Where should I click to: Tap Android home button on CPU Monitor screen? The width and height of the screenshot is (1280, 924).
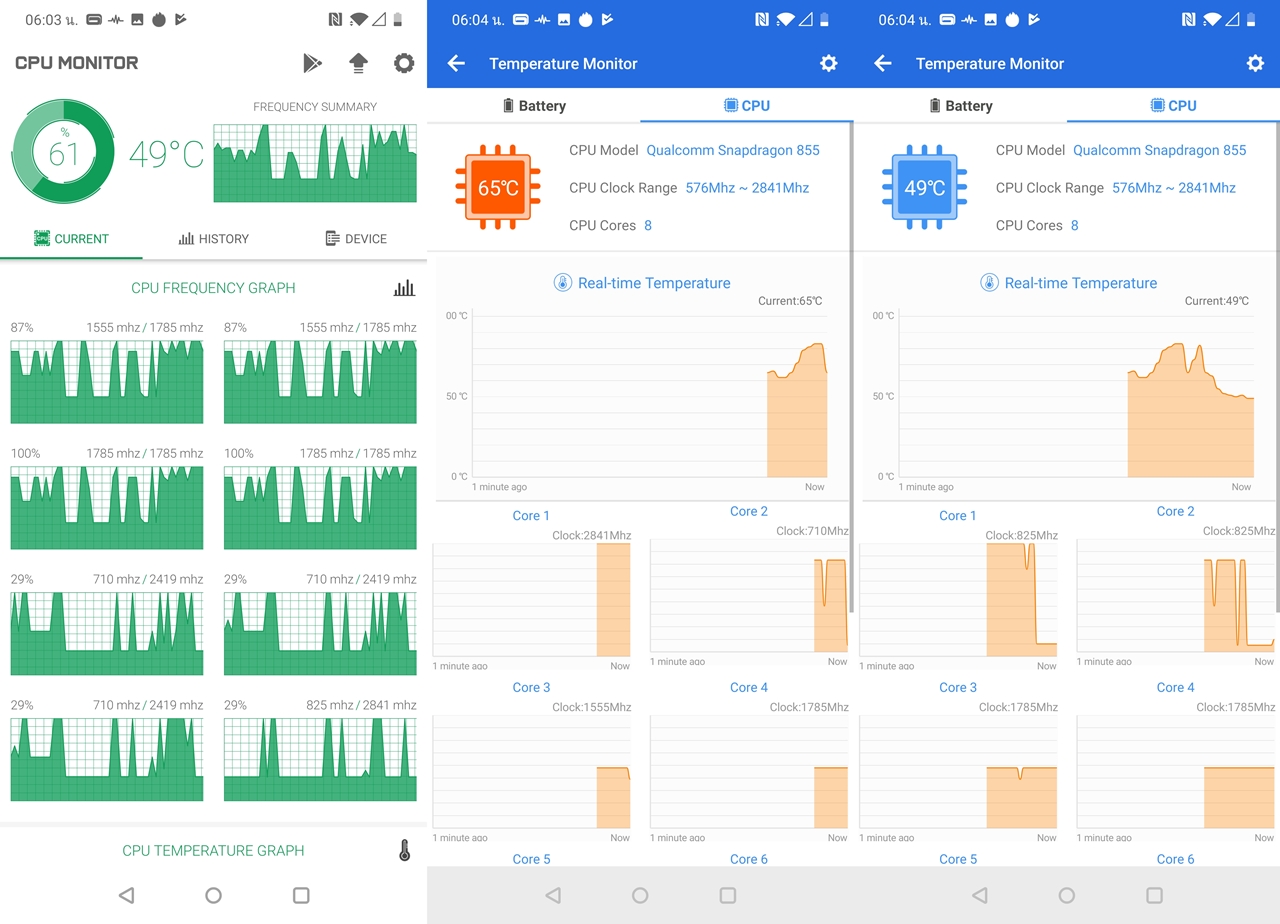213,895
